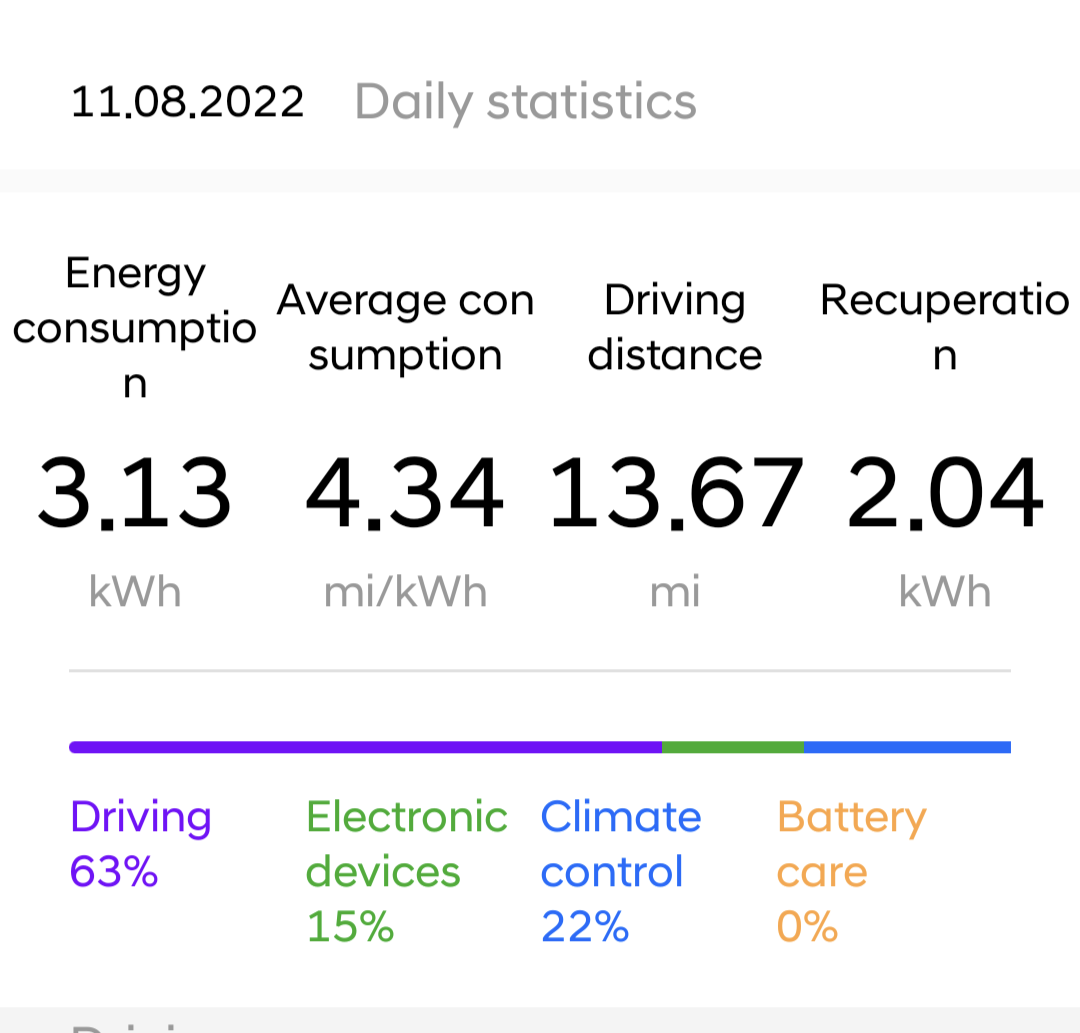This screenshot has width=1080, height=1033.
Task: Tap the mi unit under driving distance
Action: tap(675, 592)
